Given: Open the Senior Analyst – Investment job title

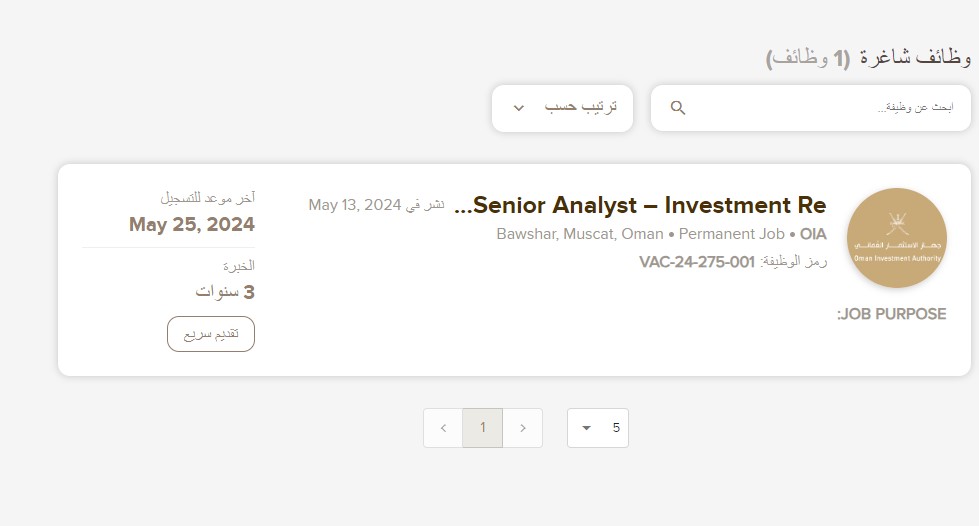Looking at the screenshot, I should click(640, 206).
